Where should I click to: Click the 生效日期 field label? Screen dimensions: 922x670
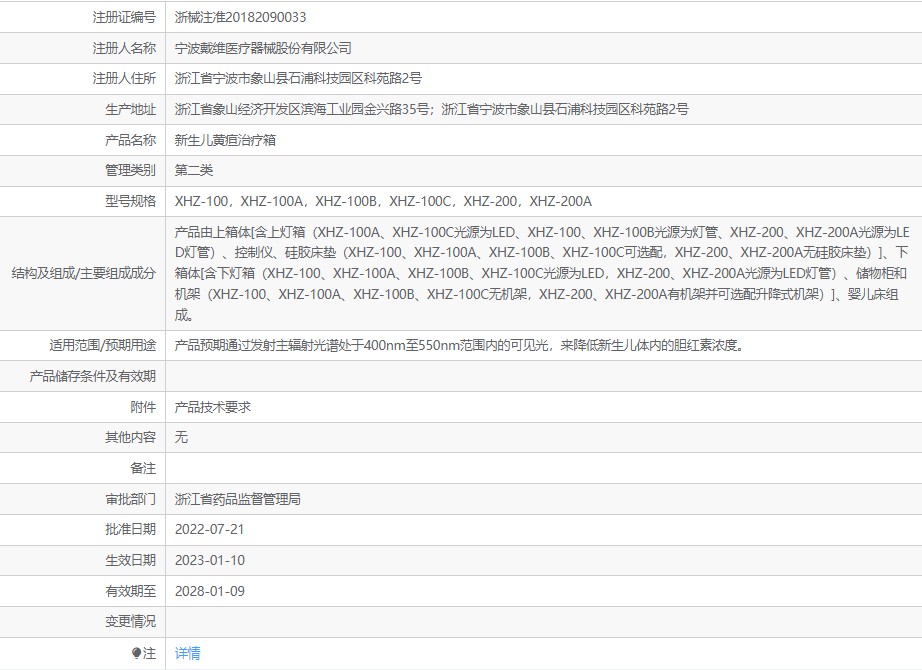click(131, 561)
